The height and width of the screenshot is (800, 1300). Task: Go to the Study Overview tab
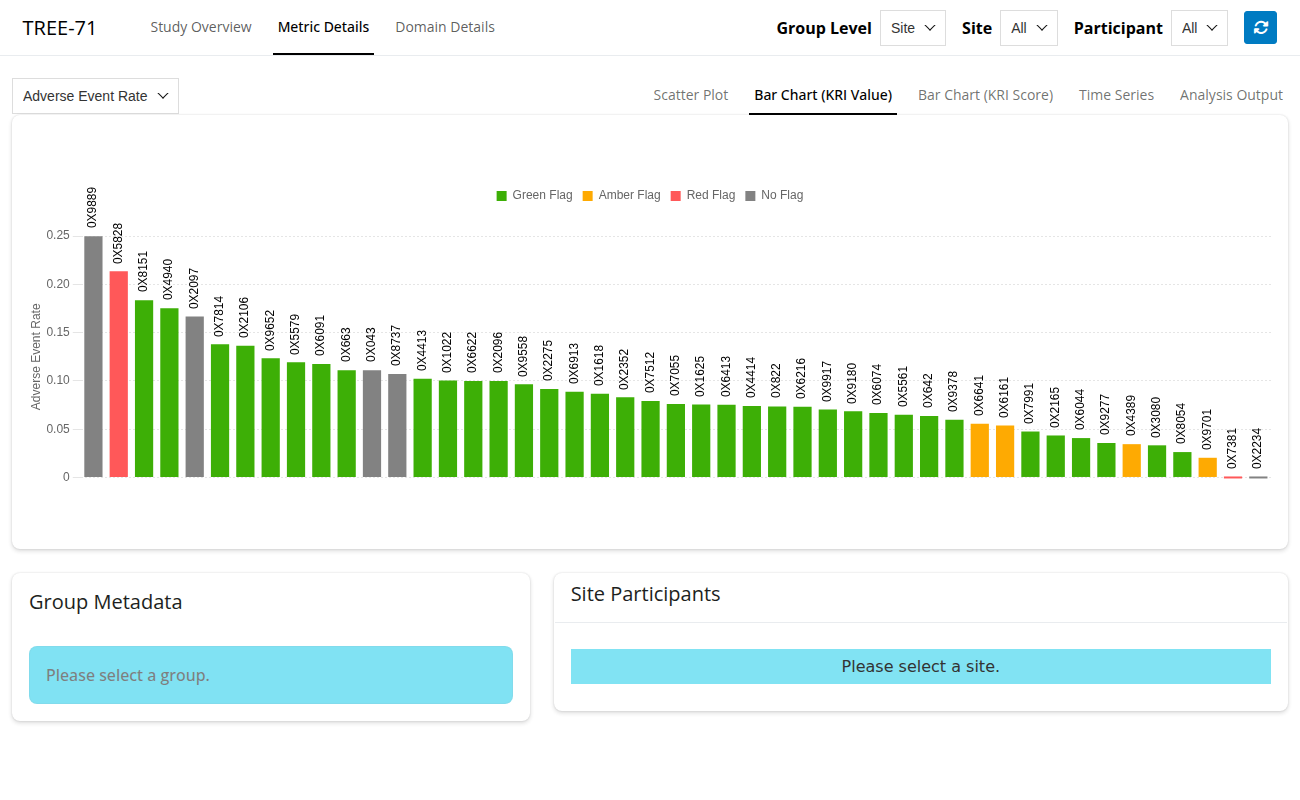201,27
